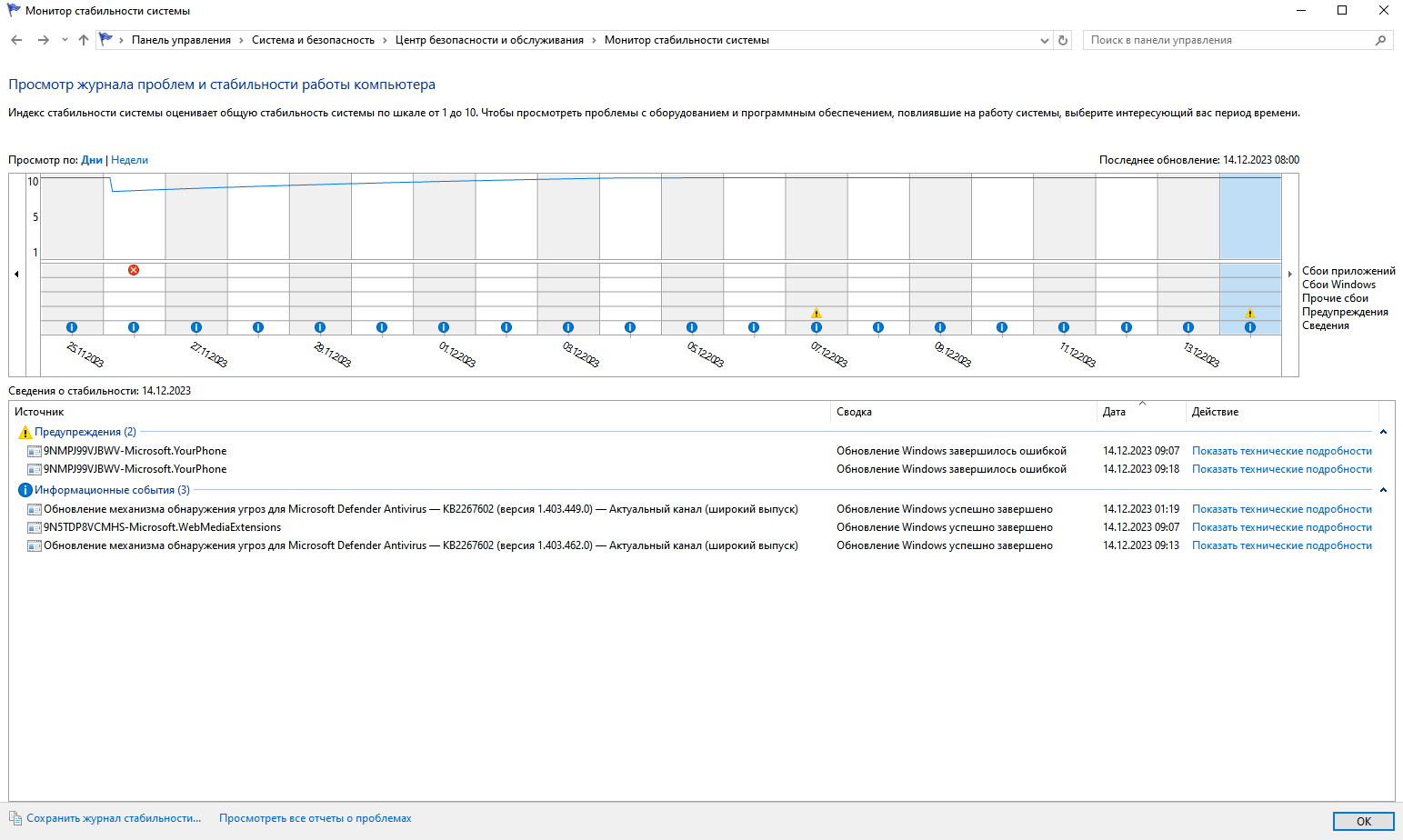Image resolution: width=1403 pixels, height=840 pixels.
Task: Click the info icon above 07.12.2023
Action: pos(817,327)
